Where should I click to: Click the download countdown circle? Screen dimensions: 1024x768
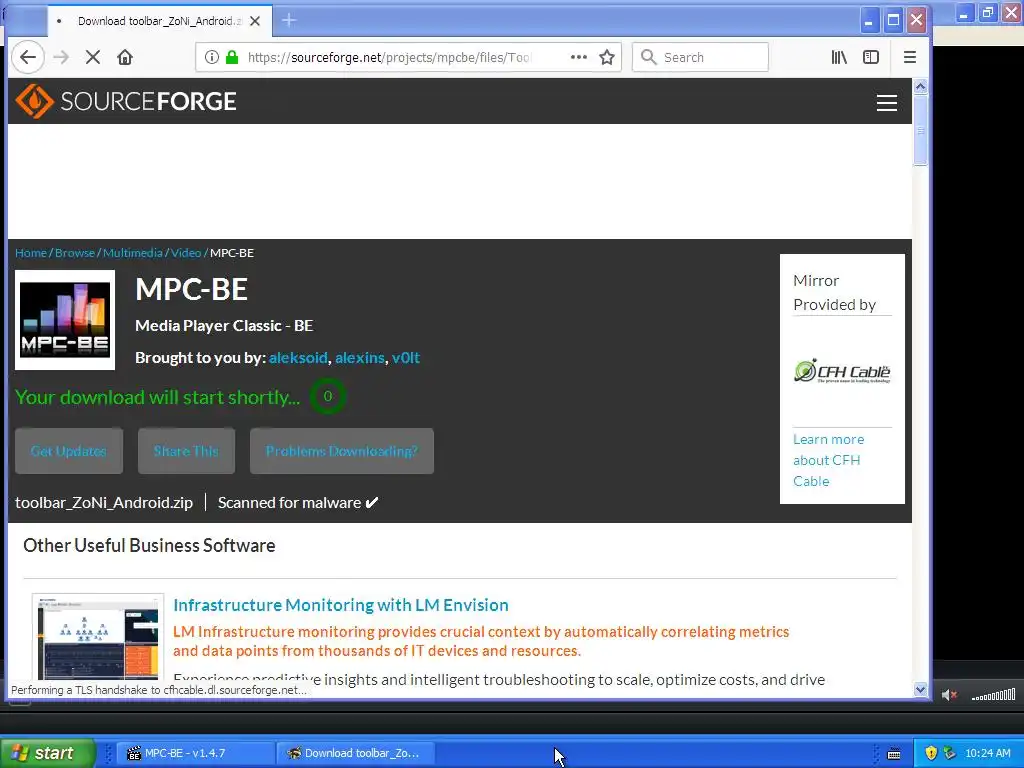[328, 396]
